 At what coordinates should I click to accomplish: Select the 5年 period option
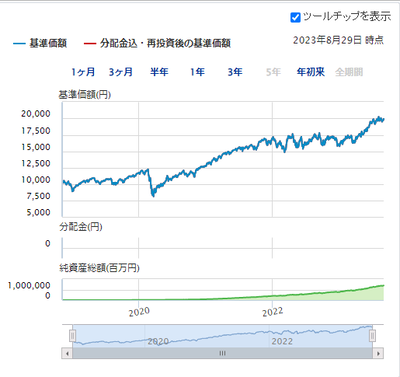coord(273,72)
